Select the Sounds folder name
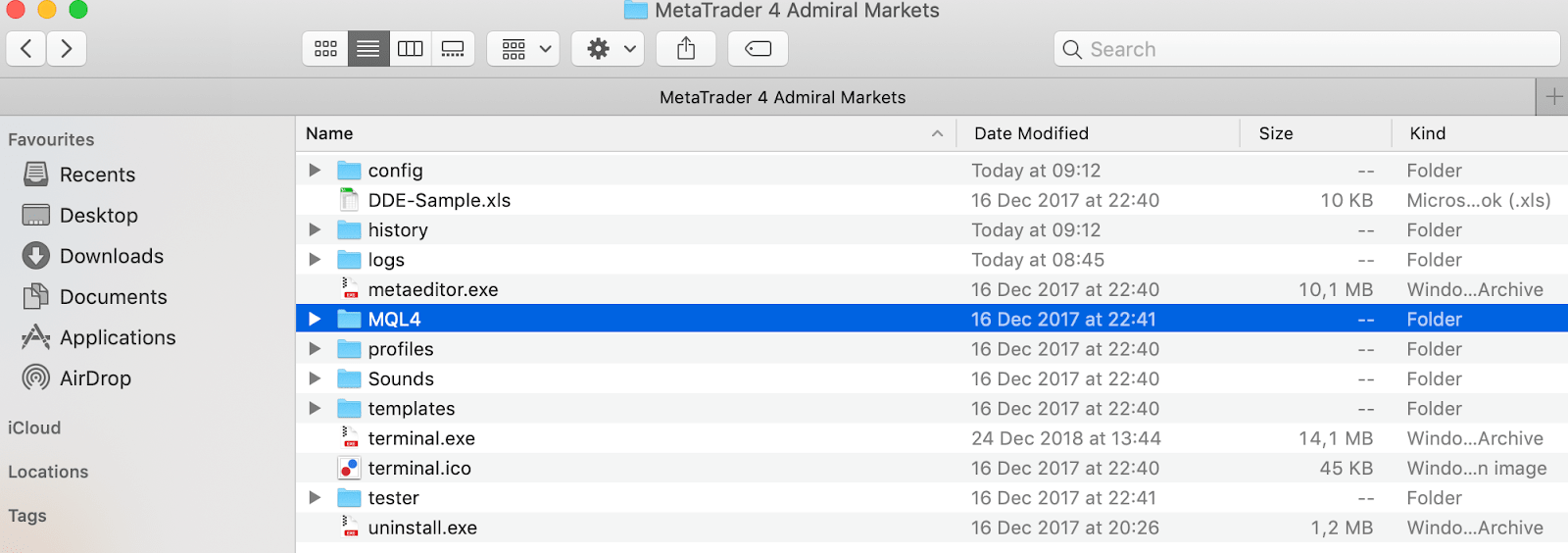Screen dimensions: 1568x553 click(x=401, y=378)
